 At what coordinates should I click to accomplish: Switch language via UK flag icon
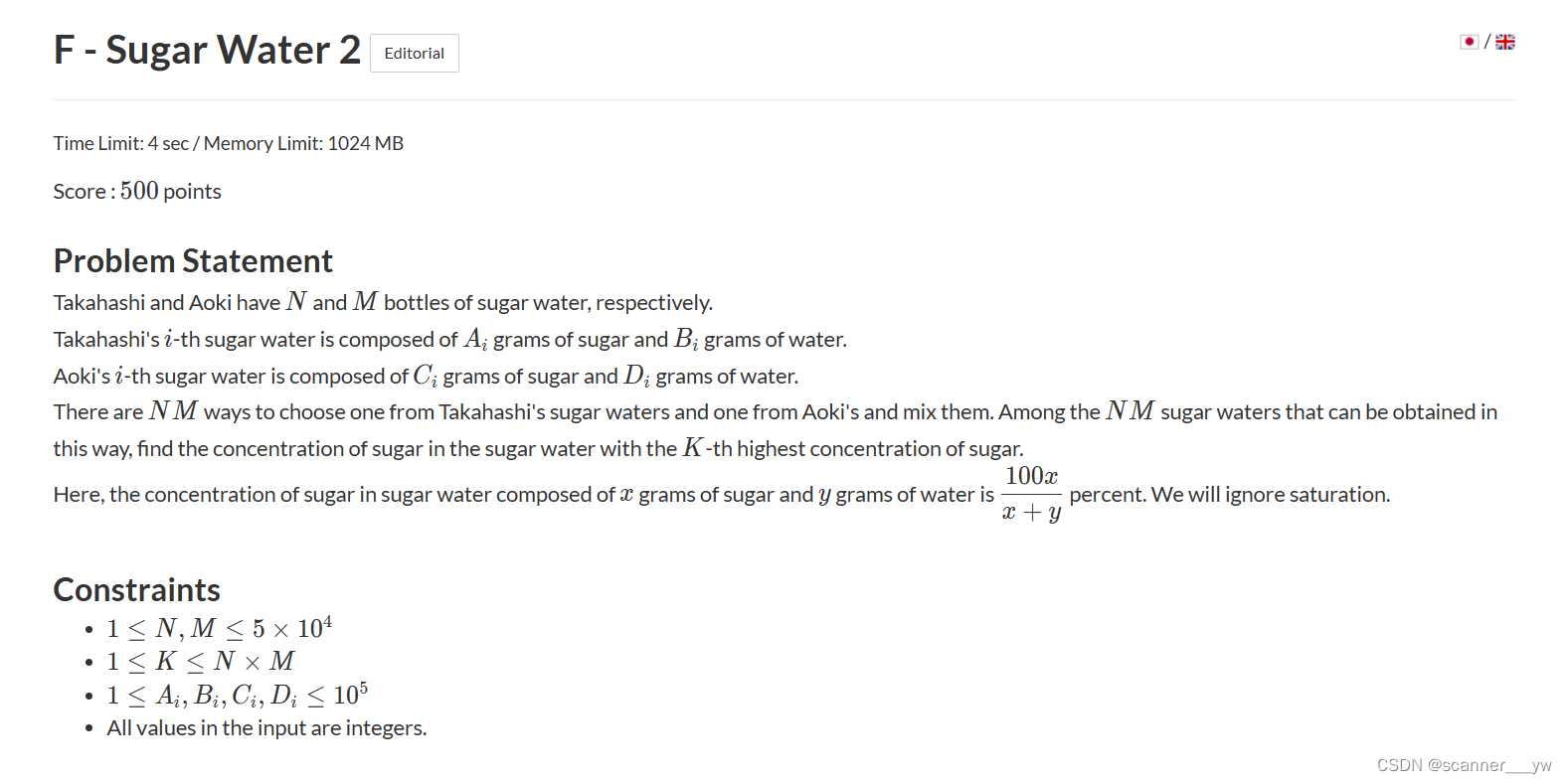pos(1504,42)
